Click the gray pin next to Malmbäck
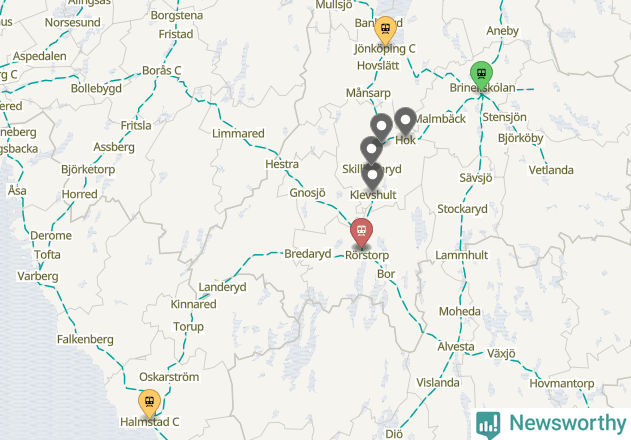The image size is (631, 440). click(405, 122)
